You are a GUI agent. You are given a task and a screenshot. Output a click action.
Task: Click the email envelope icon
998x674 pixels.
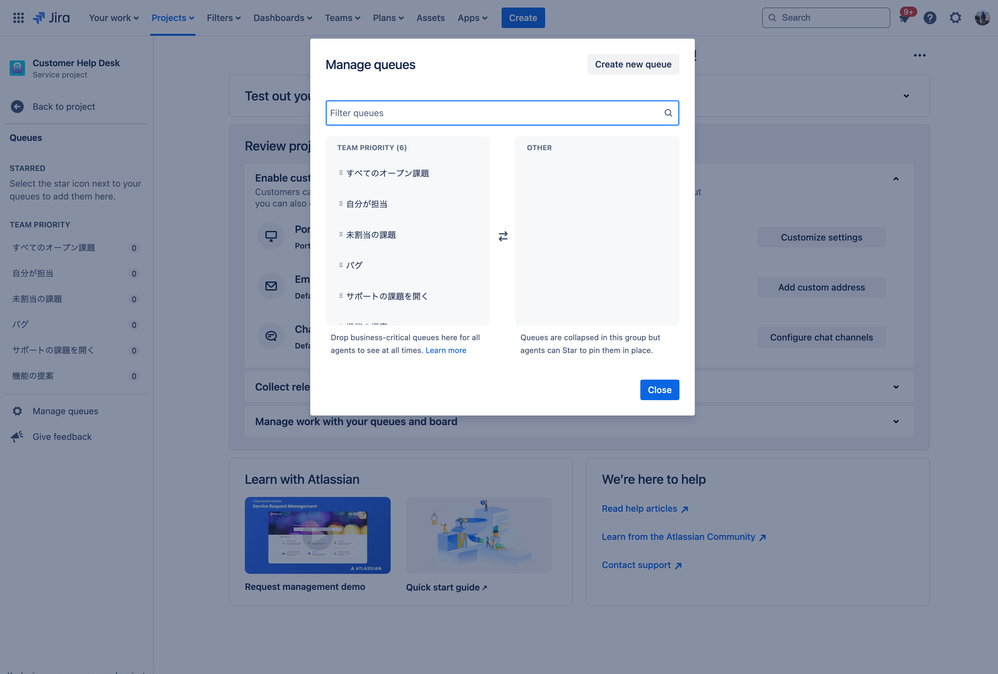(271, 286)
